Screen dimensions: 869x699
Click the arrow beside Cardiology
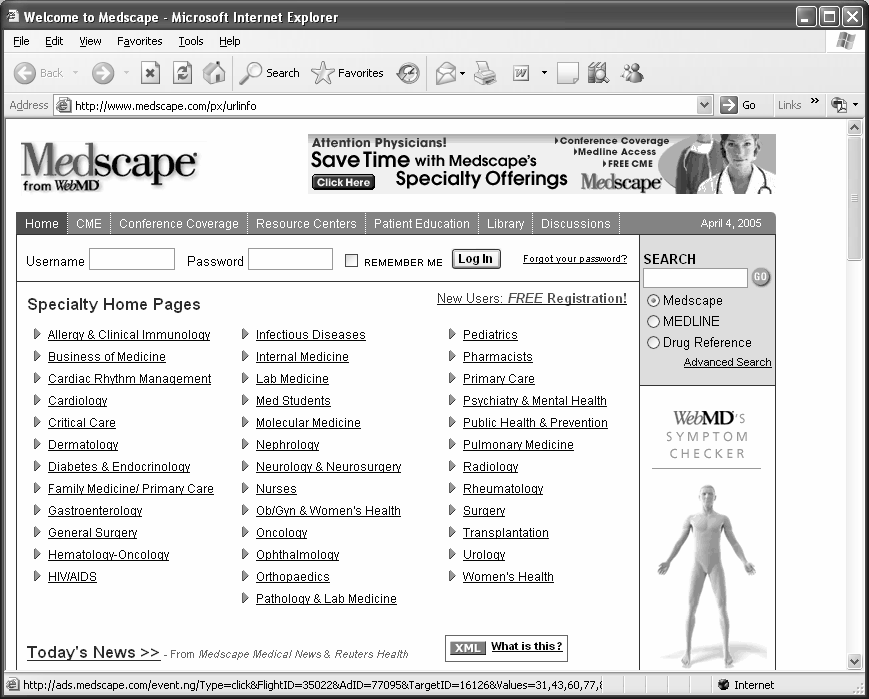[x=37, y=400]
